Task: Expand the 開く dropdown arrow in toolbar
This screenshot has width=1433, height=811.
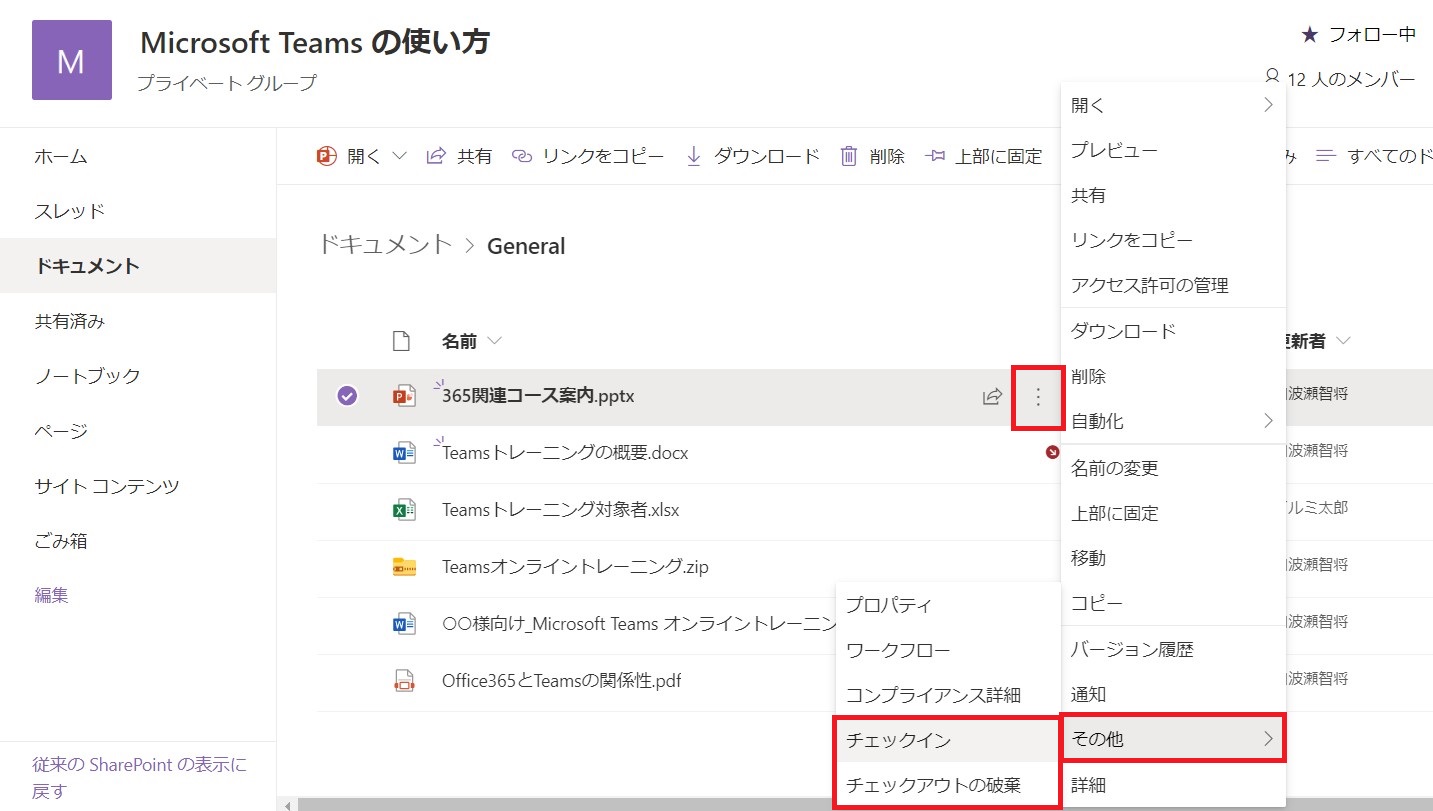Action: pos(399,156)
